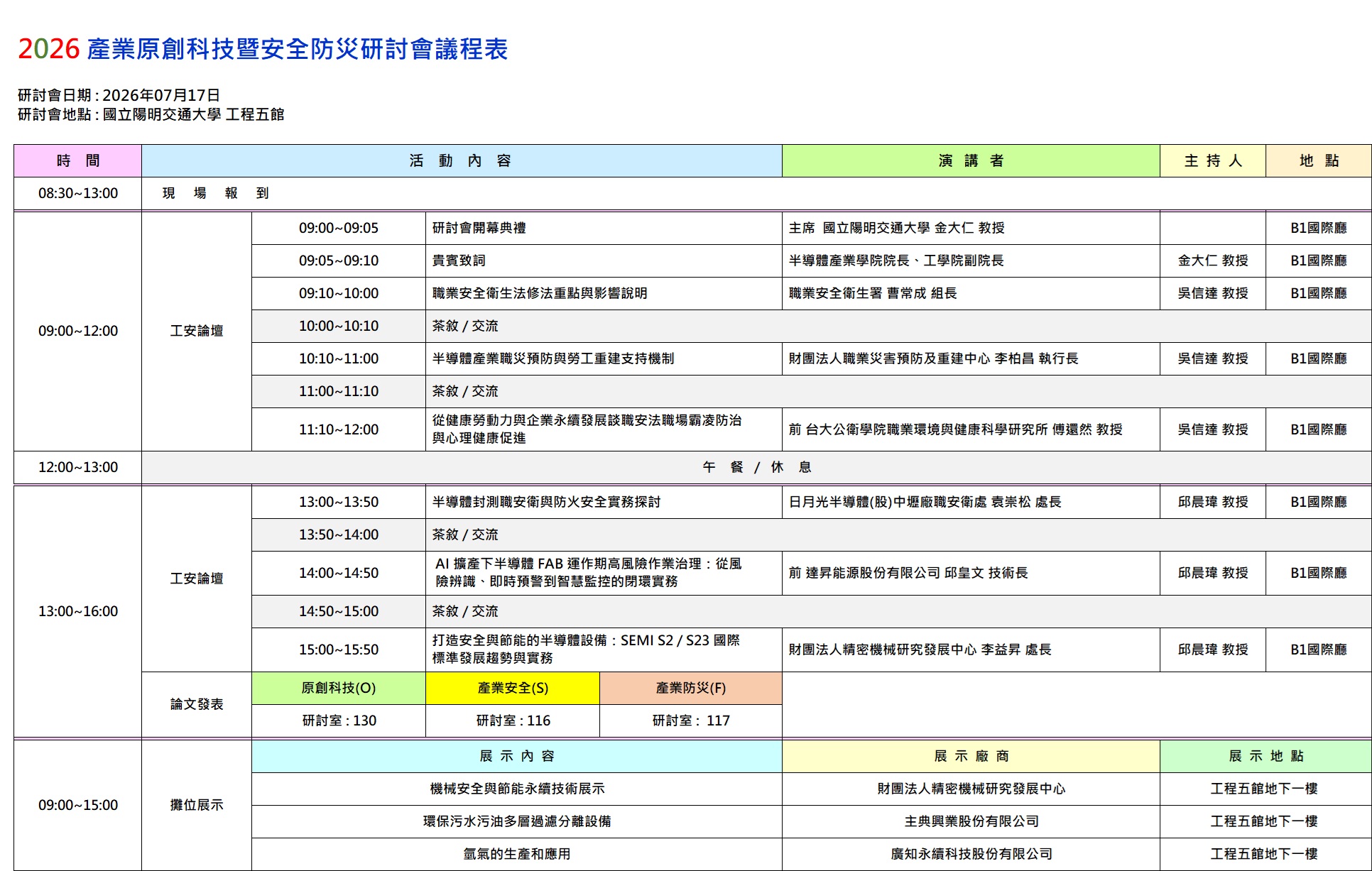Click the 展示內容 header
This screenshot has width=1372, height=871.
pyautogui.click(x=517, y=756)
